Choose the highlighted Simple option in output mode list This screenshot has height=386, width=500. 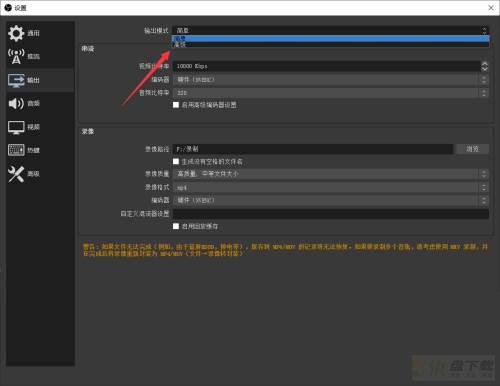click(331, 38)
